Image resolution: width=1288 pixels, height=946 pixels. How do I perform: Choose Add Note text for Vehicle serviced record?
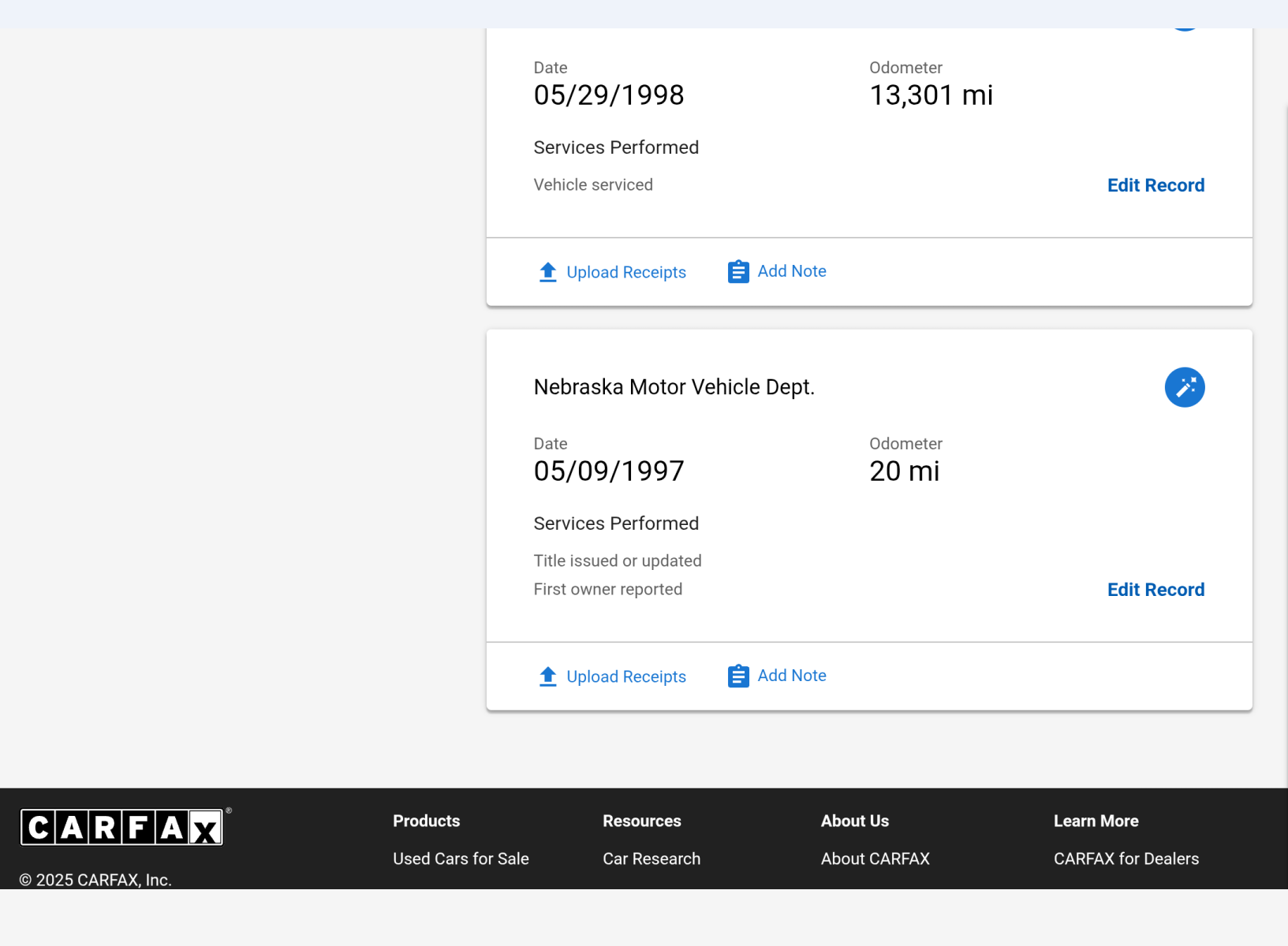click(791, 271)
